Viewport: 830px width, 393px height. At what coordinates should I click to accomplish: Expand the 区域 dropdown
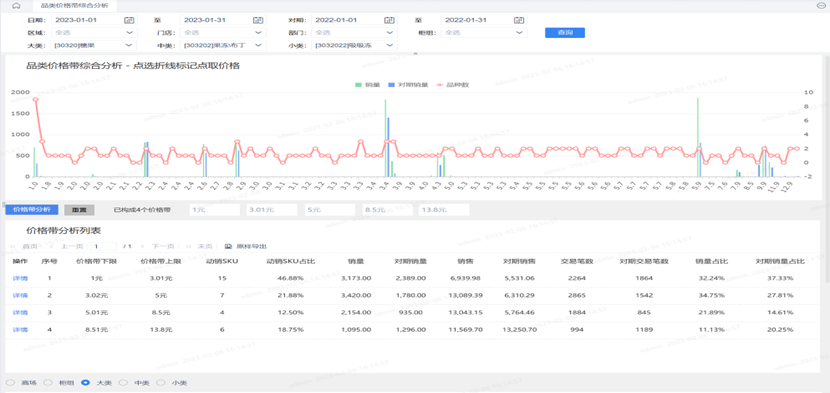(94, 33)
